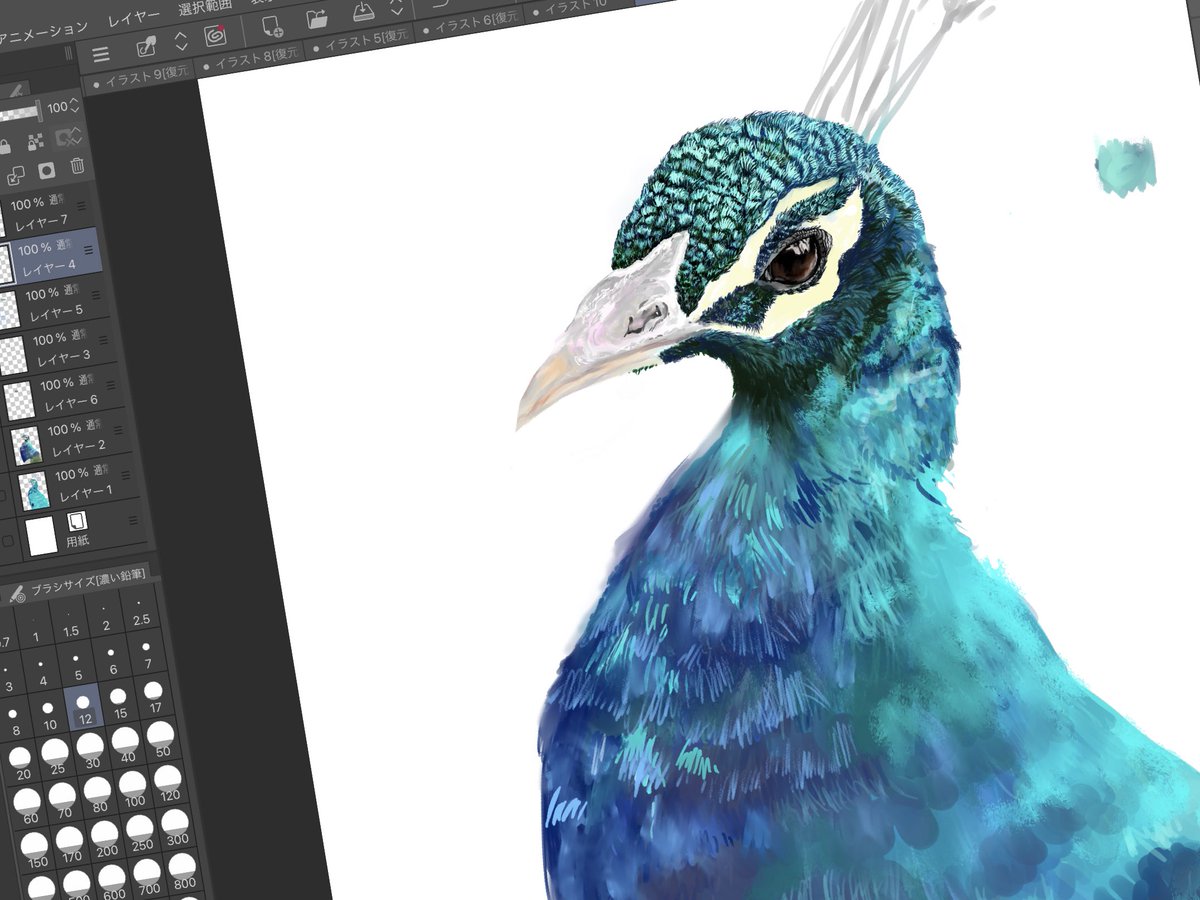Switch to the イラスト5 canvas tab
The height and width of the screenshot is (900, 1200).
(360, 41)
